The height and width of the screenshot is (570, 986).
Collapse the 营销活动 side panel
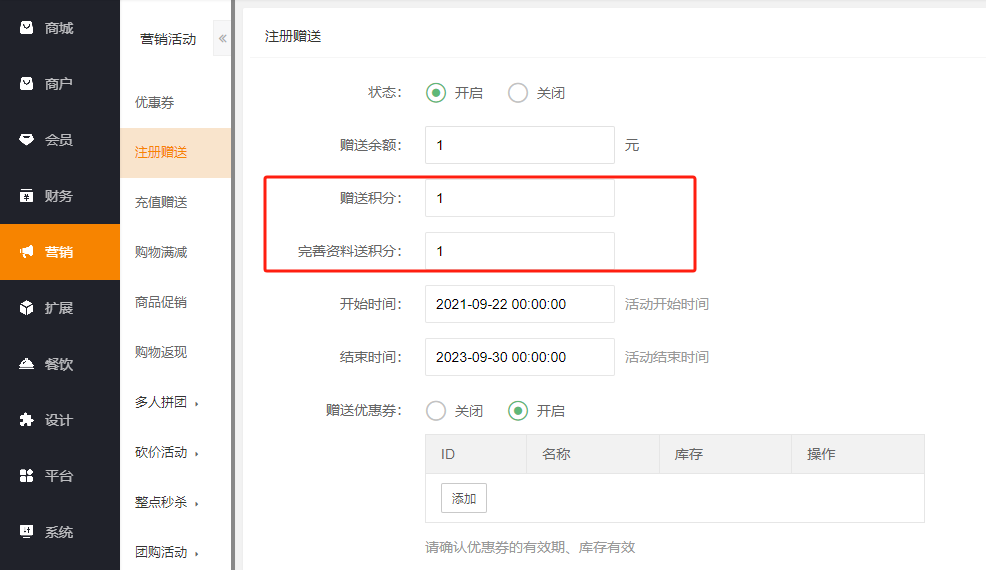point(222,39)
